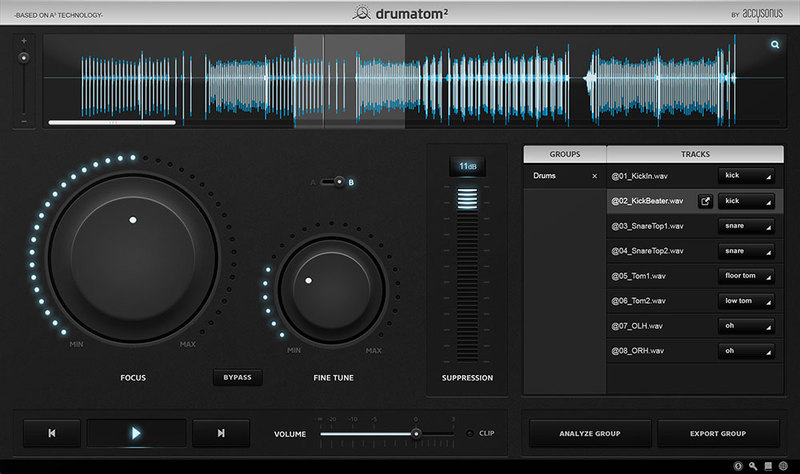The image size is (800, 474).
Task: Click the key icon in the bottom bar
Action: coord(753,466)
